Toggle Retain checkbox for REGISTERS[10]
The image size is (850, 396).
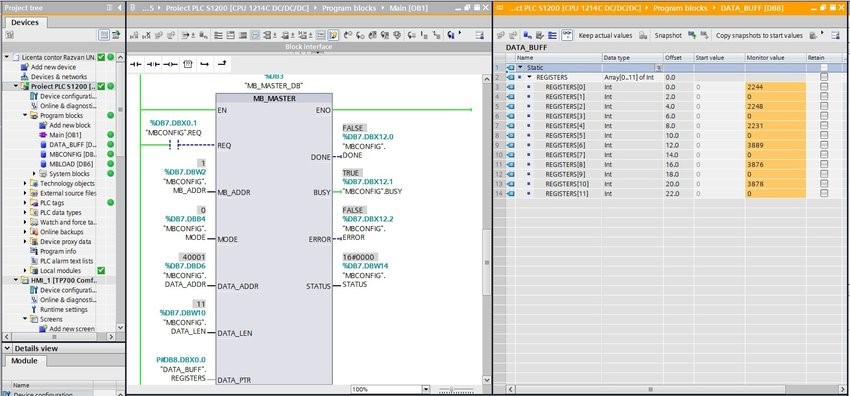824,184
